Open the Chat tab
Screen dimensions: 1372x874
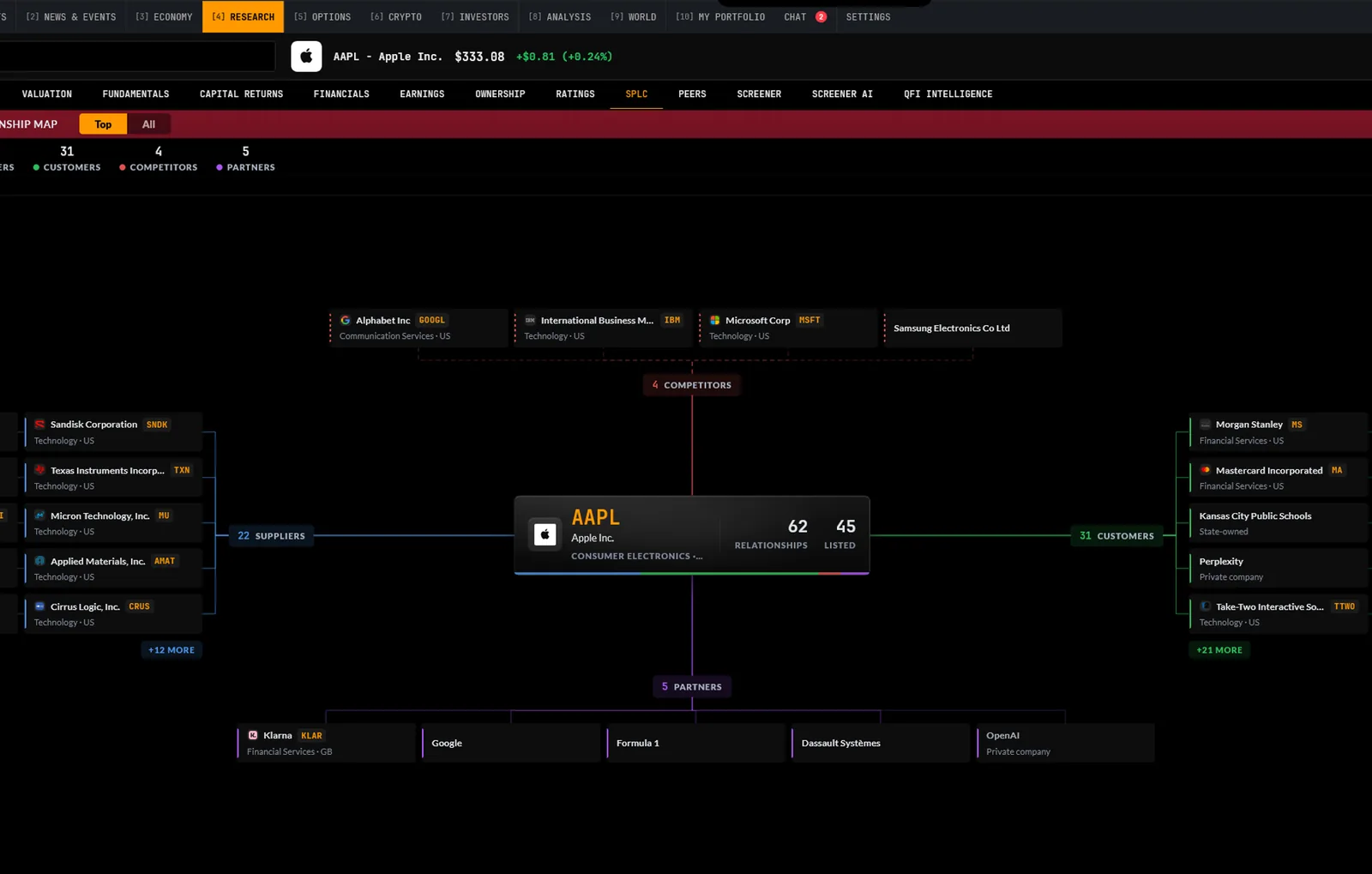pos(804,17)
